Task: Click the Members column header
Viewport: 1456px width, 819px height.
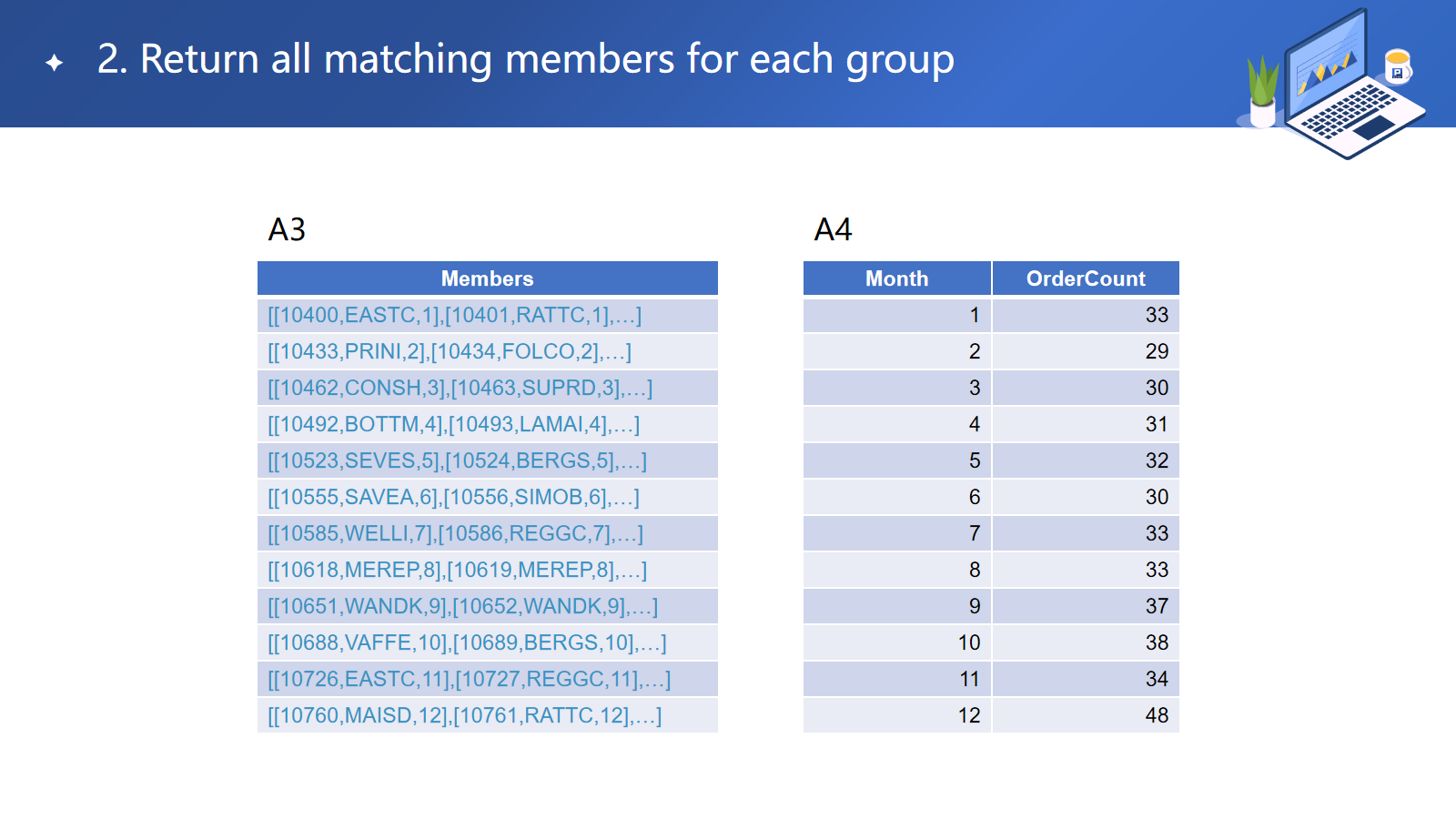Action: tap(487, 278)
